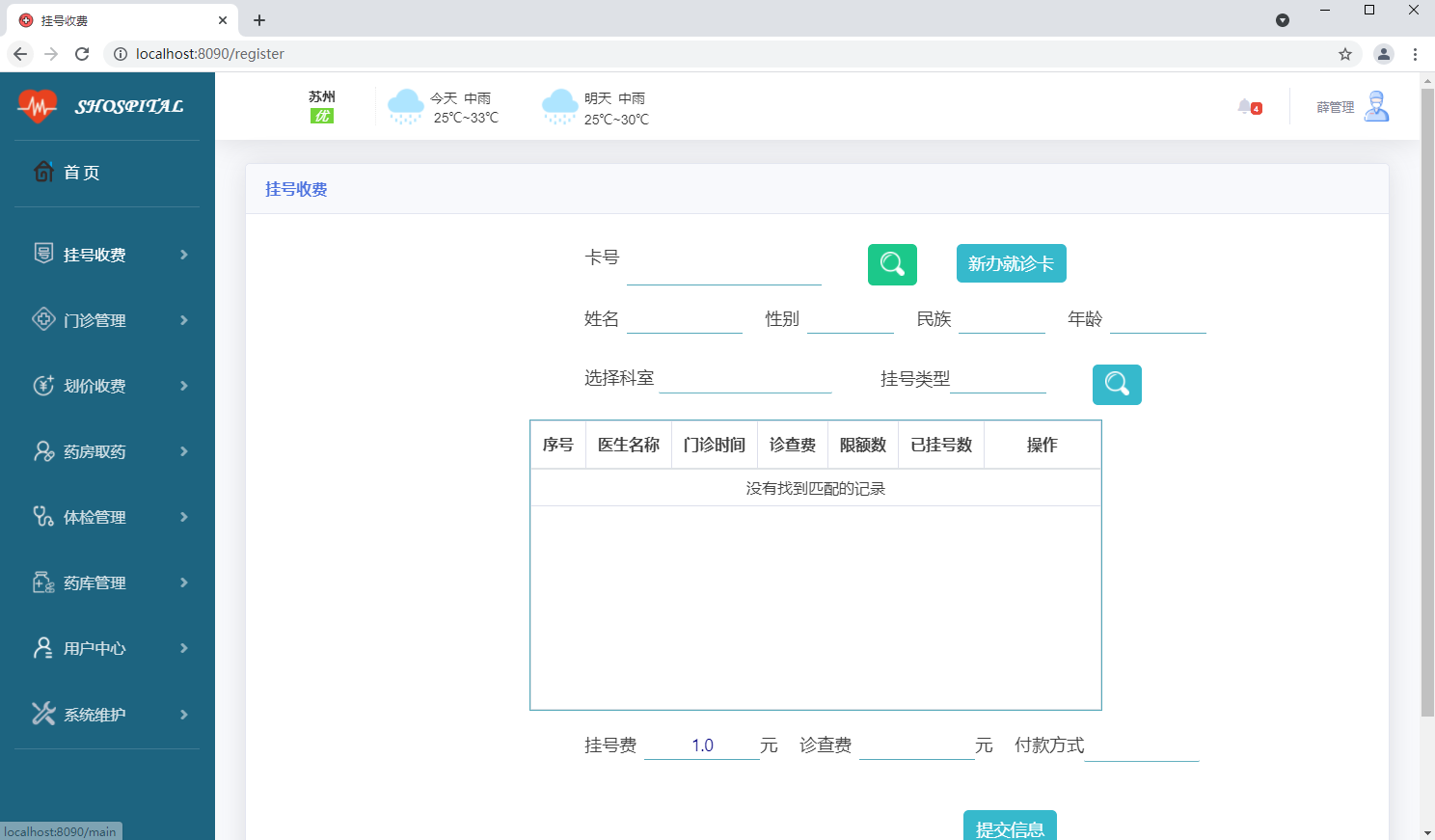The height and width of the screenshot is (840, 1435).
Task: Open the browser profile icon
Action: click(x=1384, y=54)
